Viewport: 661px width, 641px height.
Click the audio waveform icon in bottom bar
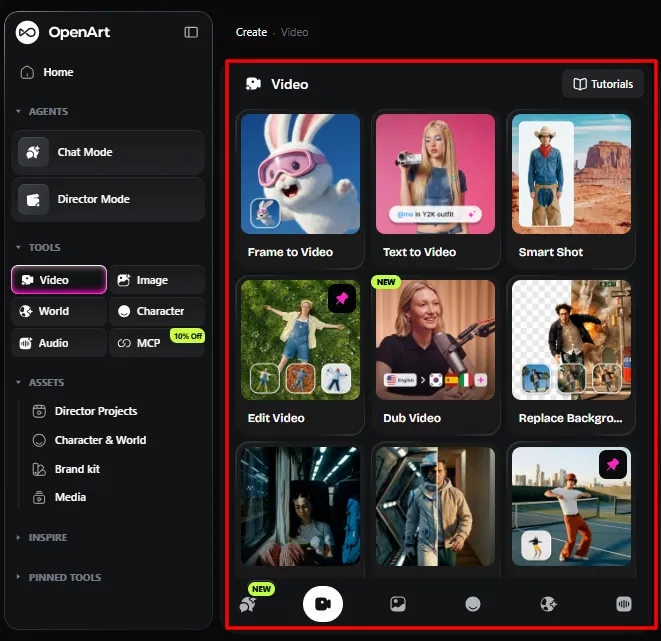tap(623, 604)
